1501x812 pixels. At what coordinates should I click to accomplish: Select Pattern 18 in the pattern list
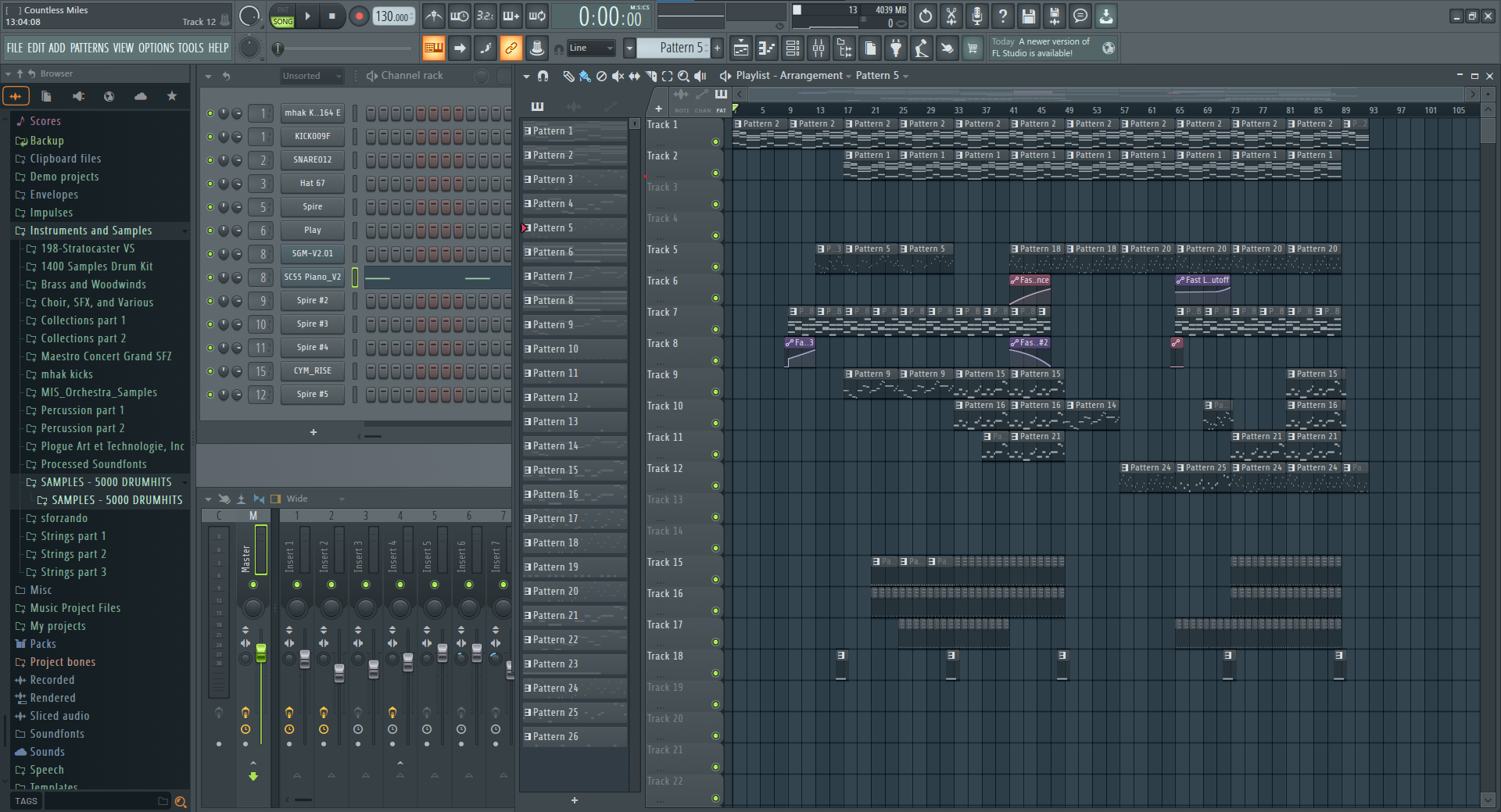pyautogui.click(x=575, y=543)
